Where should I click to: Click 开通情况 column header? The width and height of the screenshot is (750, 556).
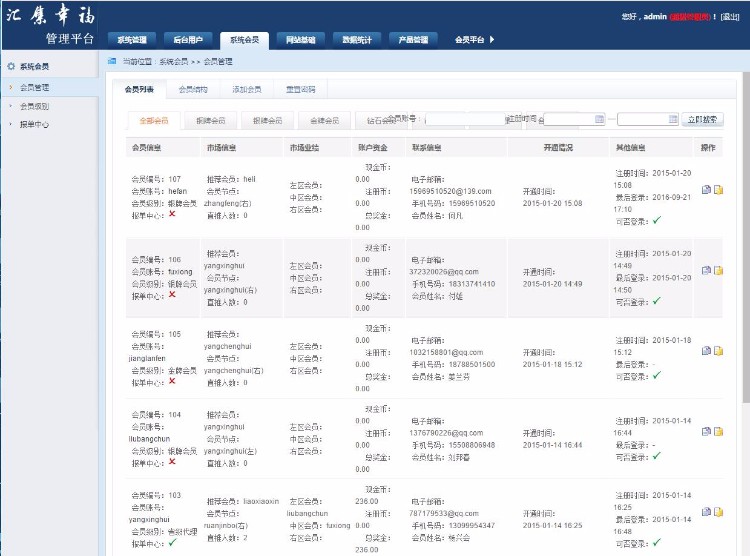point(558,148)
